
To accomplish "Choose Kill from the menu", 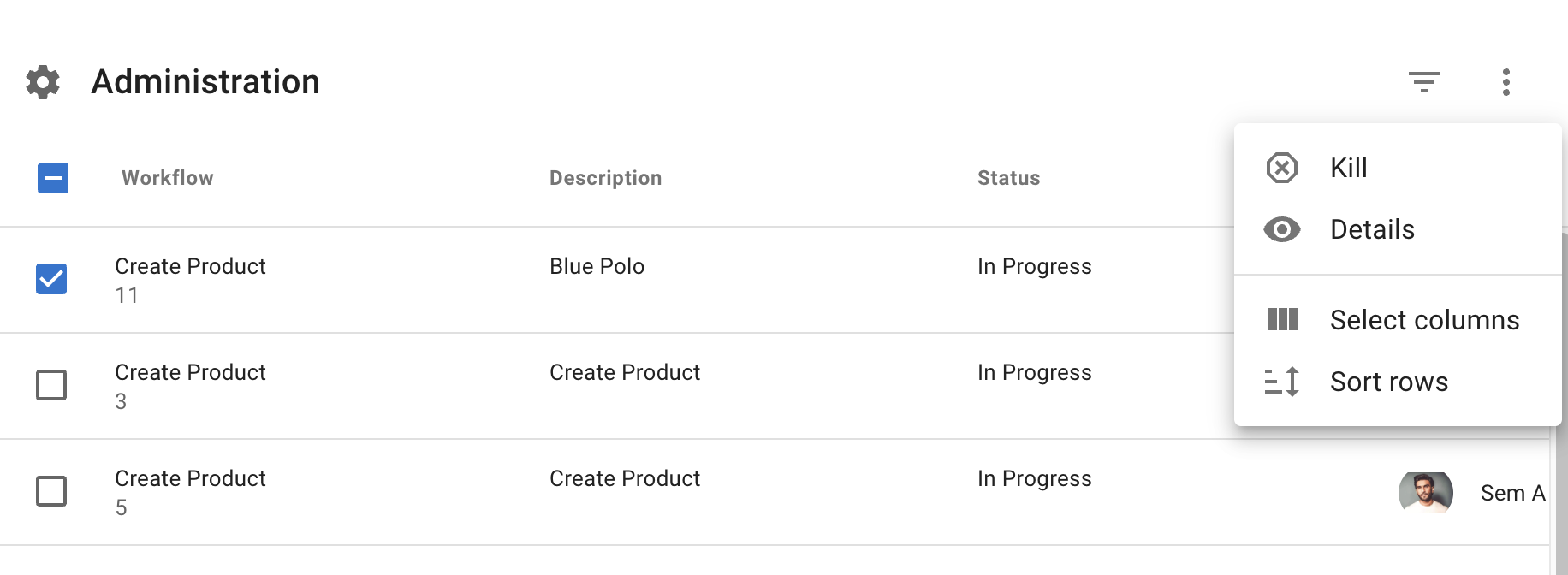I will click(1348, 168).
